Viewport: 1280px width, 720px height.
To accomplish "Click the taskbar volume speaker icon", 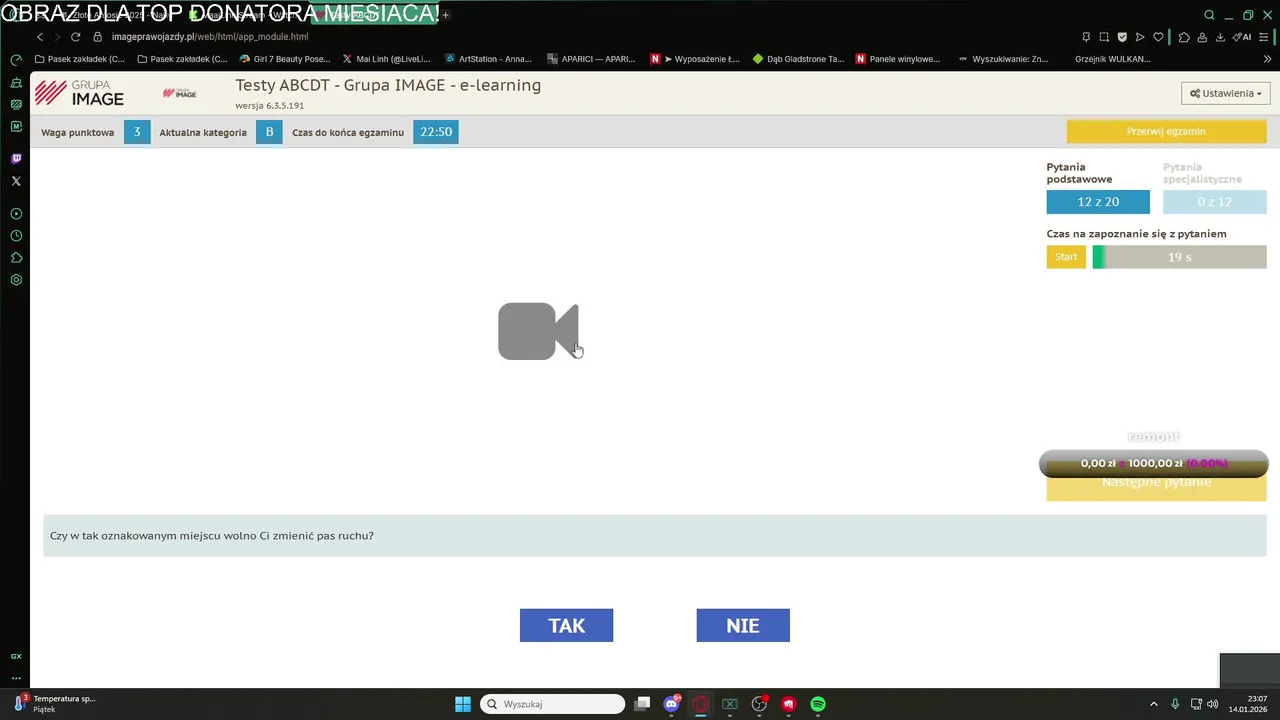I will tap(1212, 704).
